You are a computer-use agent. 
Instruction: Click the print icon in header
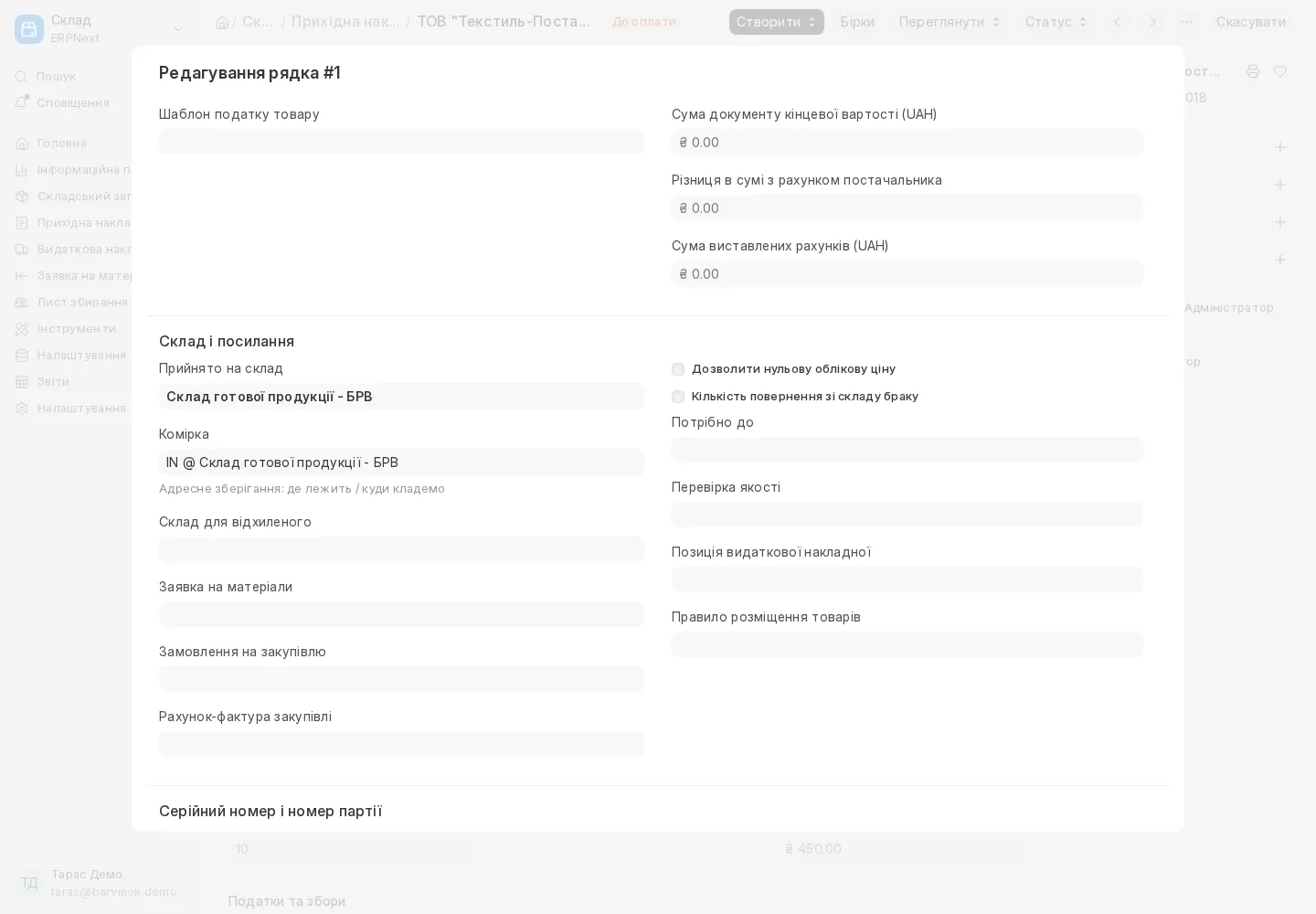[x=1253, y=71]
